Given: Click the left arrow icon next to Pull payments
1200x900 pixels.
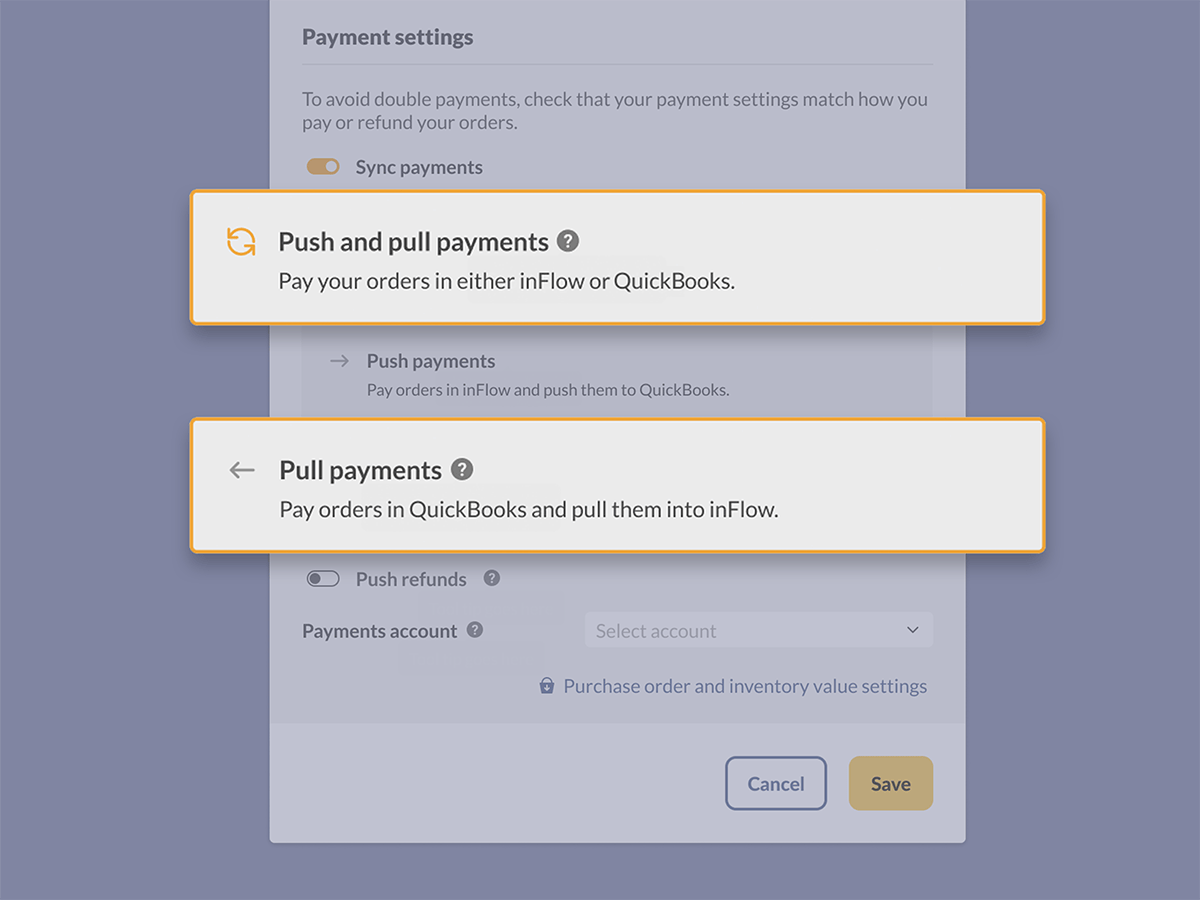Looking at the screenshot, I should (x=241, y=470).
